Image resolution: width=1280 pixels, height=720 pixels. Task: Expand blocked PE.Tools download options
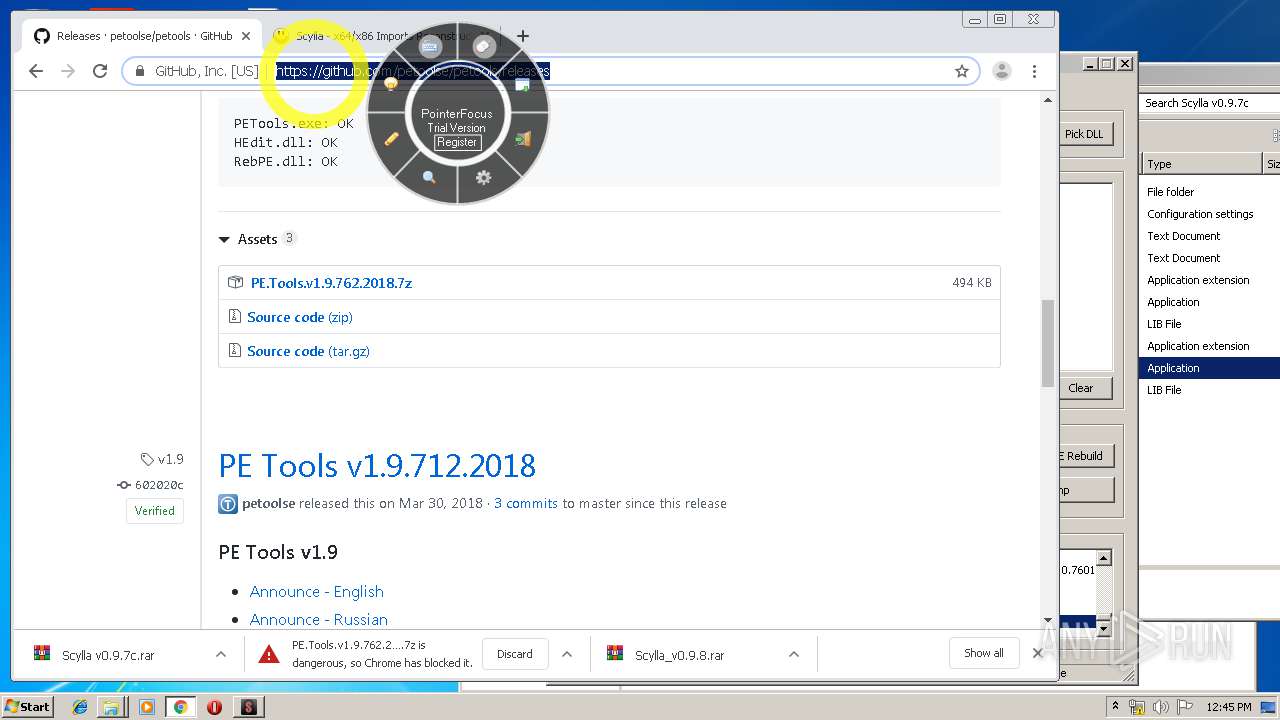[567, 654]
